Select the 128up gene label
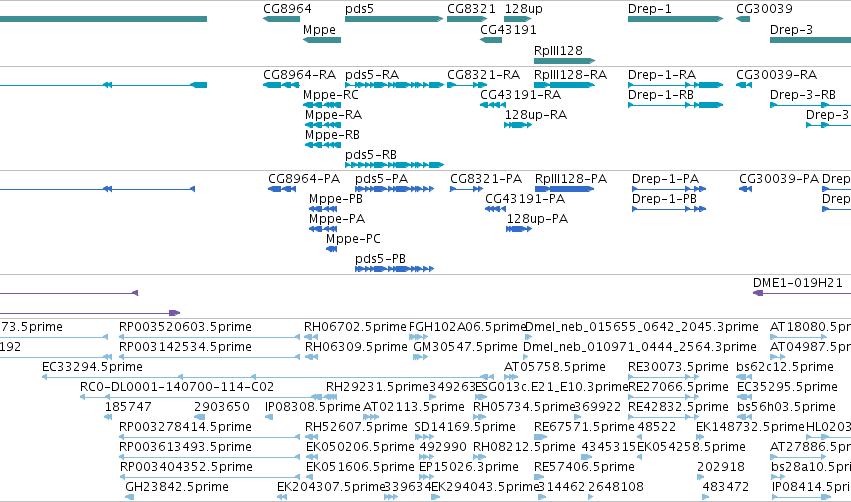The width and height of the screenshot is (851, 502). point(523,9)
